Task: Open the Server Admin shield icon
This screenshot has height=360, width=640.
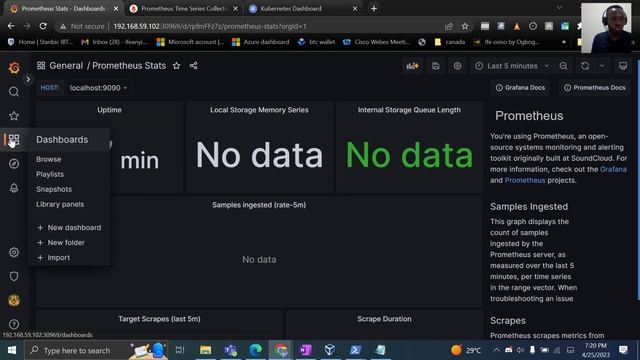Action: tap(14, 276)
